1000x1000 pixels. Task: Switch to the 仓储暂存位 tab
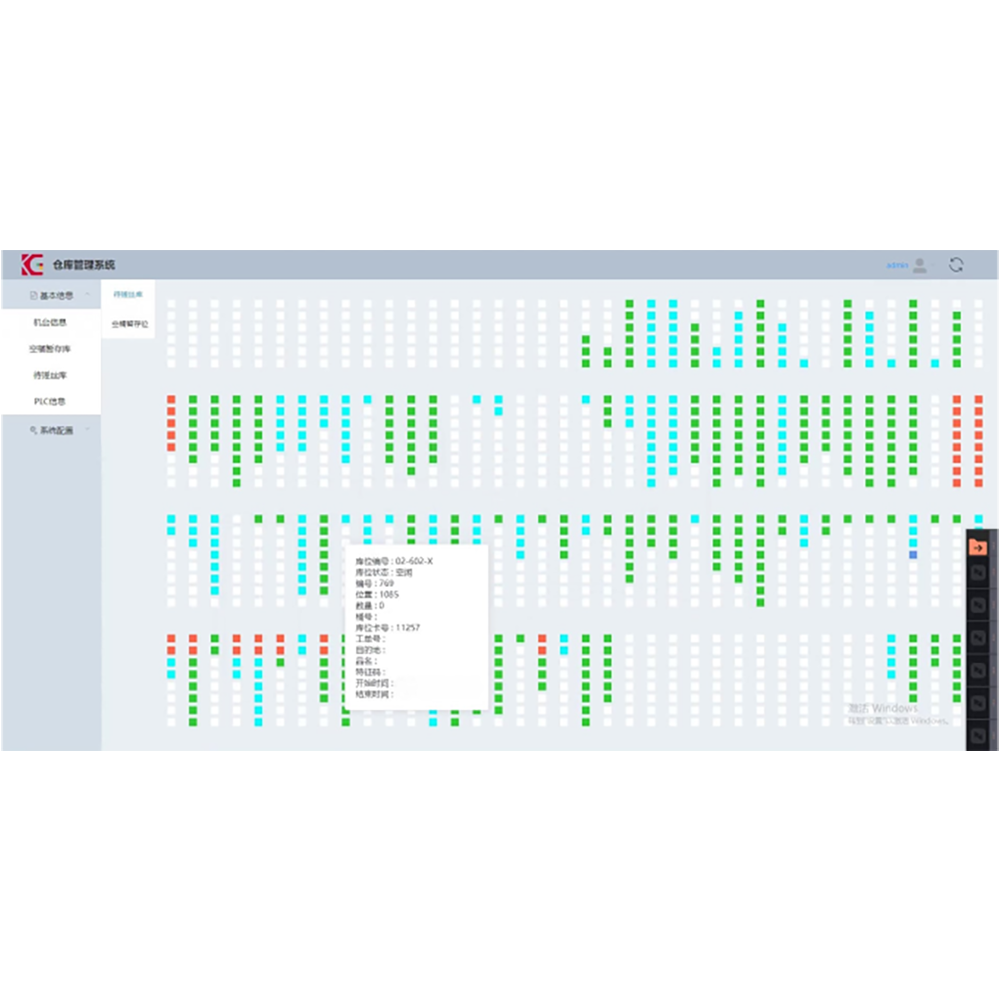(128, 324)
